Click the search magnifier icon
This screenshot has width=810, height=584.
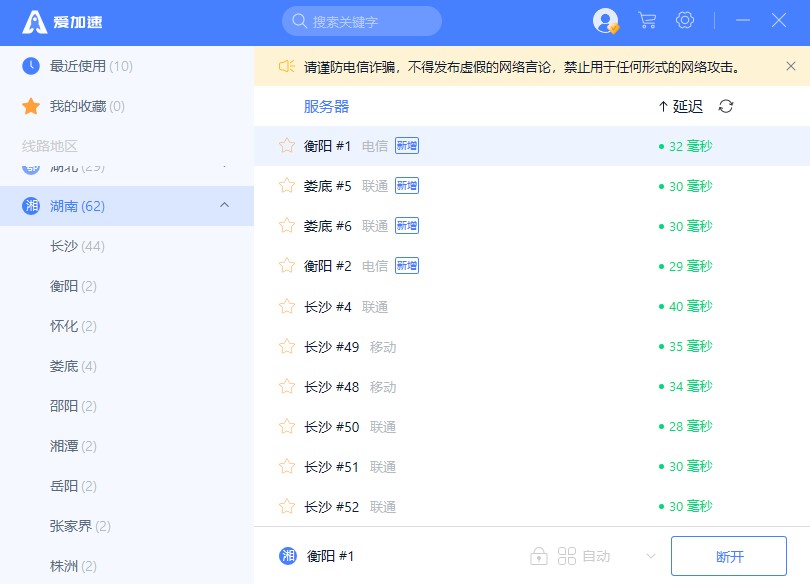pos(300,21)
